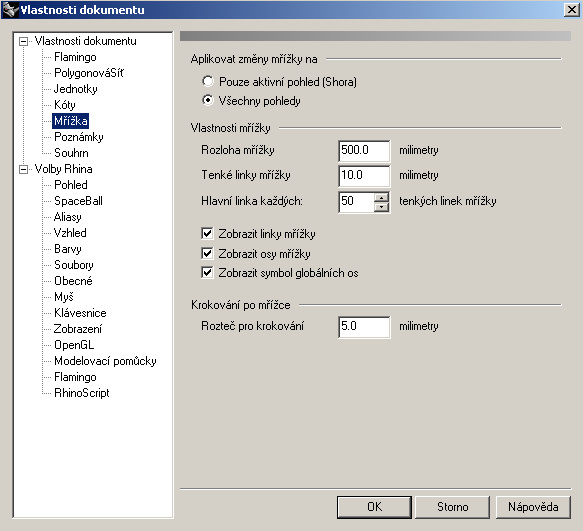Disable 'Zobrazit osy mřížky' checkbox
This screenshot has width=583, height=531.
coord(207,253)
